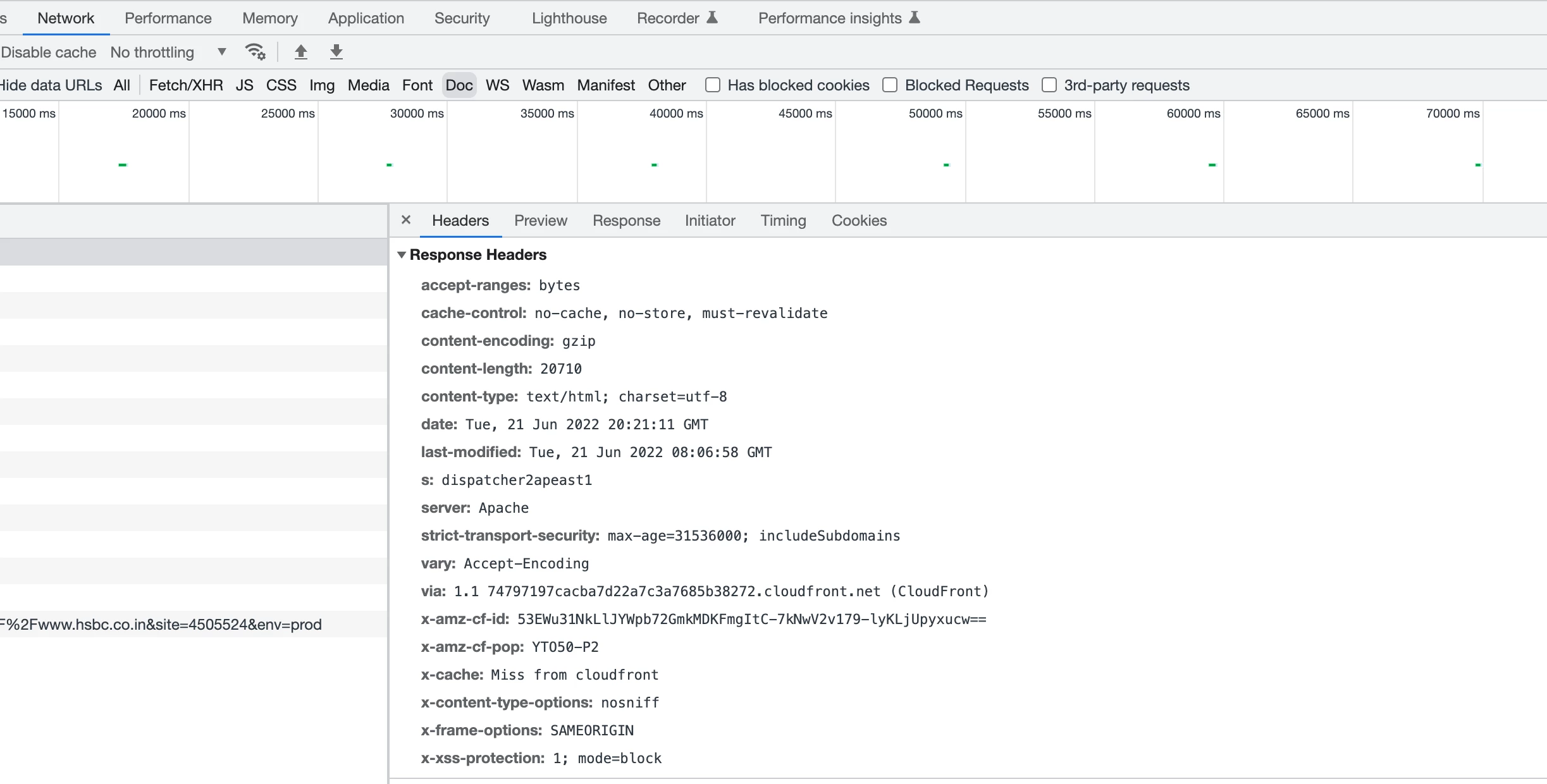Click the import HAR upload arrow
Screen dimensions: 1547x784
pos(301,52)
